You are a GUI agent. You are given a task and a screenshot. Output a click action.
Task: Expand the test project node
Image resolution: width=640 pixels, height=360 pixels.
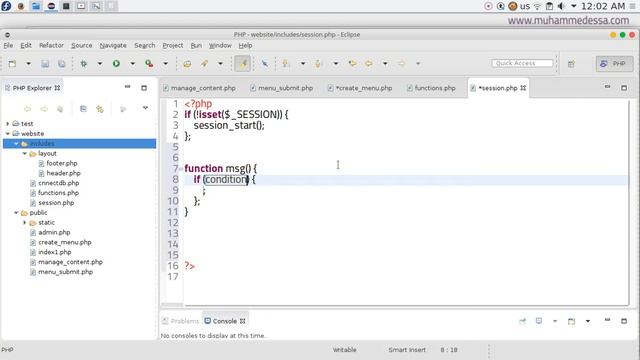click(7, 123)
